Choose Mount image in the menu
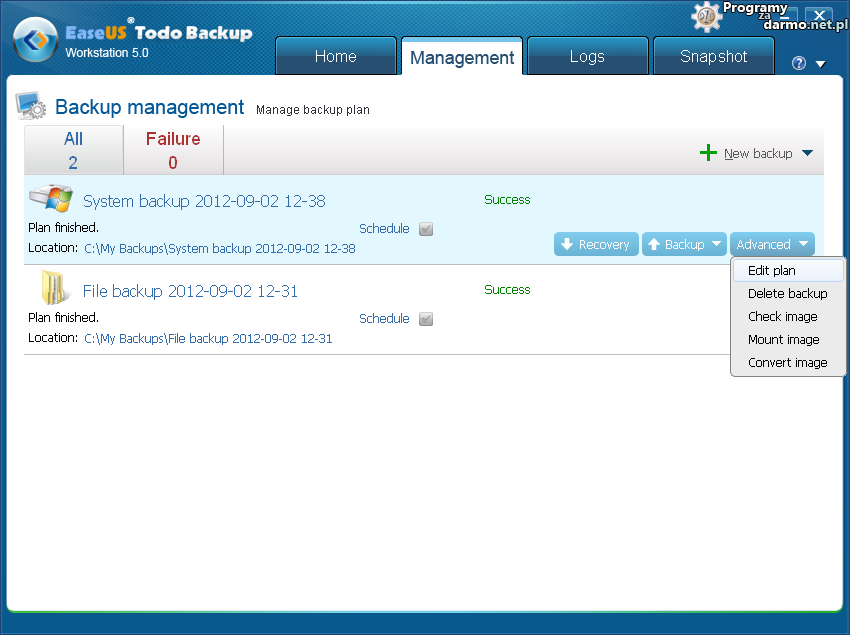 (x=783, y=340)
